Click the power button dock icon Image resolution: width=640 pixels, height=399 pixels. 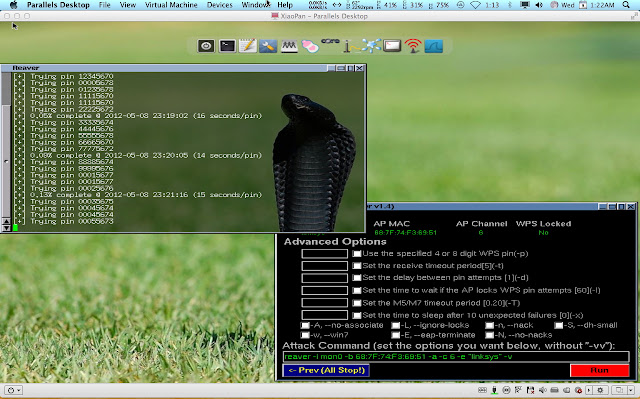pos(206,46)
